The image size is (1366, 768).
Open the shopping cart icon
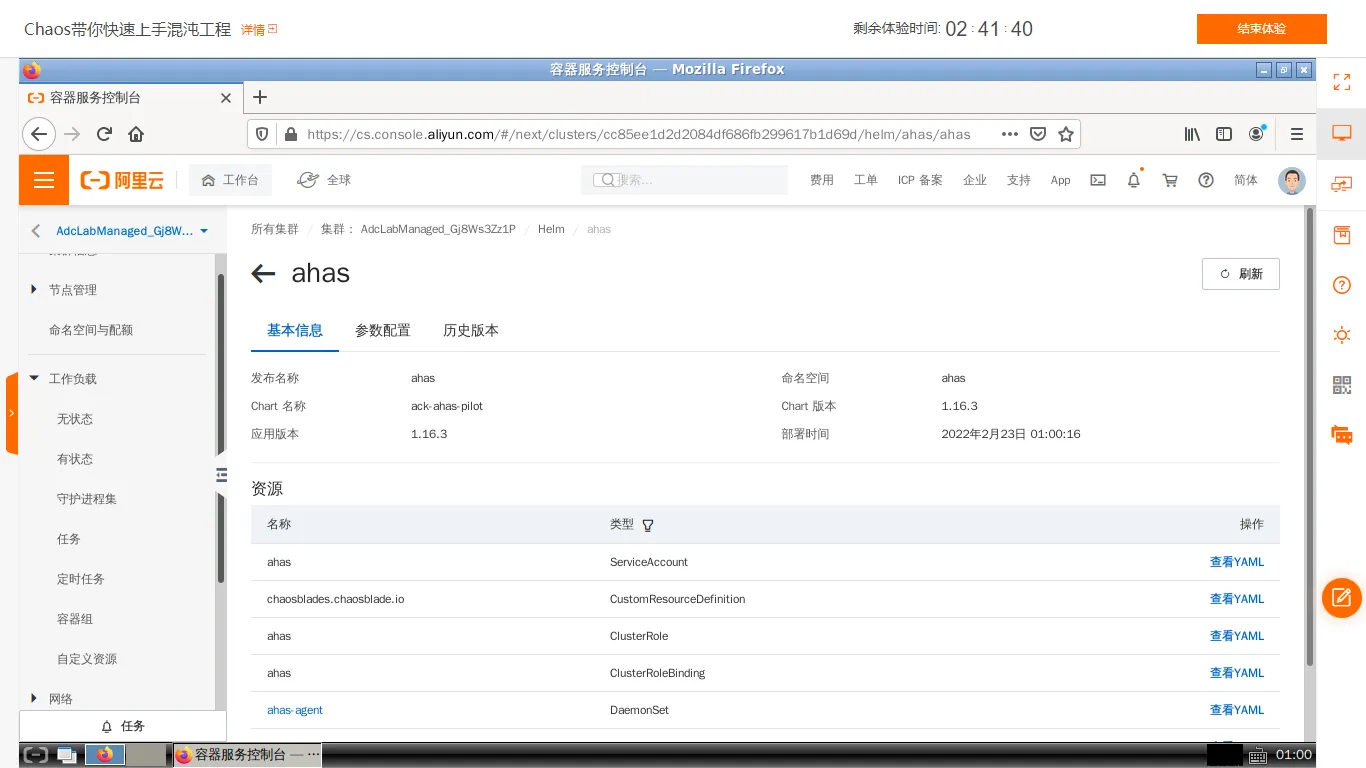pyautogui.click(x=1170, y=180)
